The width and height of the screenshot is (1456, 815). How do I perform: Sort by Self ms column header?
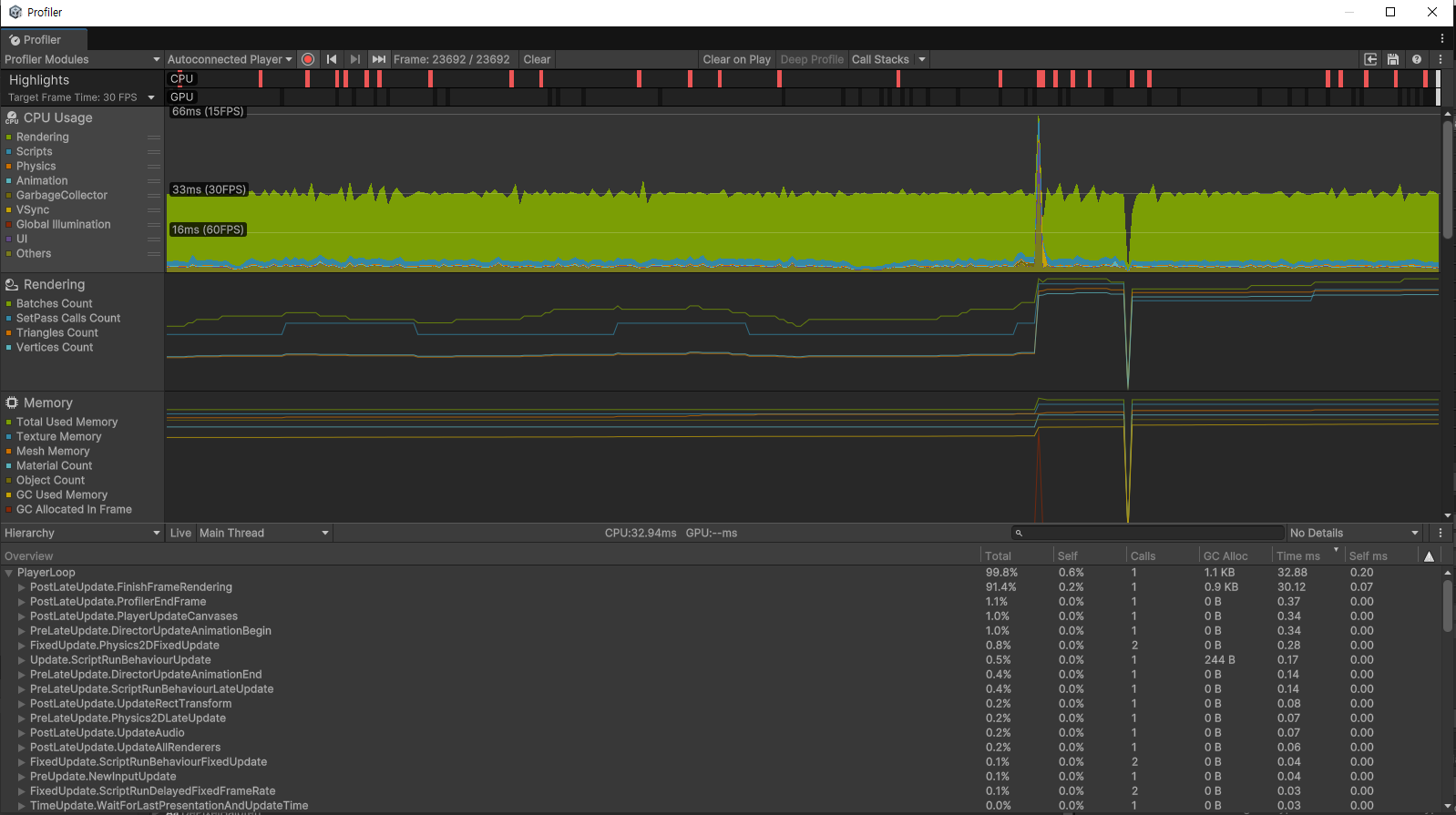(x=1381, y=556)
